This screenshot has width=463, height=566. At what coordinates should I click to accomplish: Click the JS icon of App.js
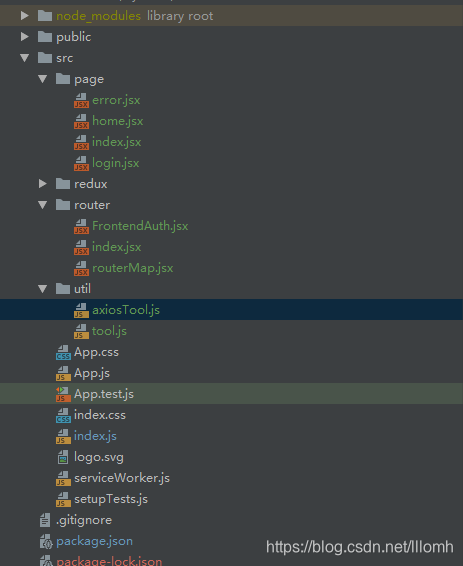click(63, 373)
